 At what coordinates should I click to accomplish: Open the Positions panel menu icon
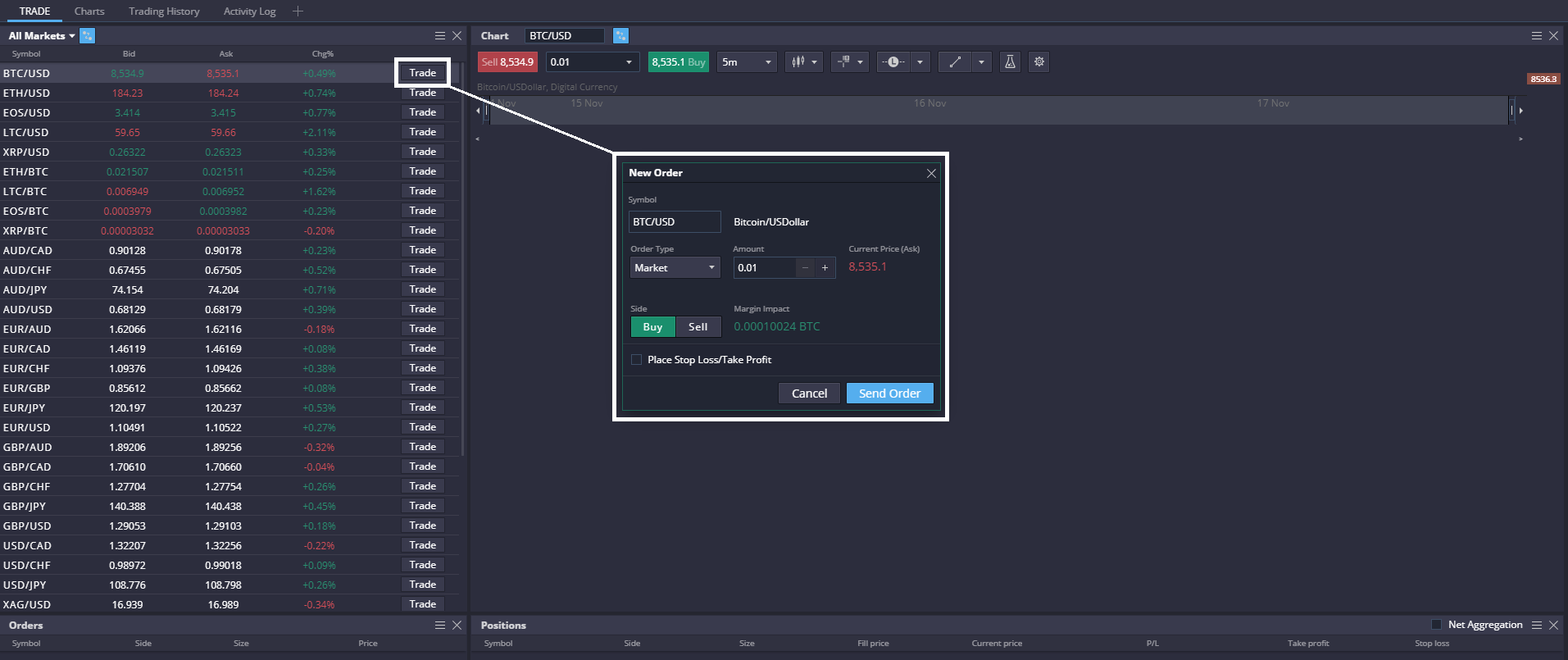pyautogui.click(x=1537, y=625)
